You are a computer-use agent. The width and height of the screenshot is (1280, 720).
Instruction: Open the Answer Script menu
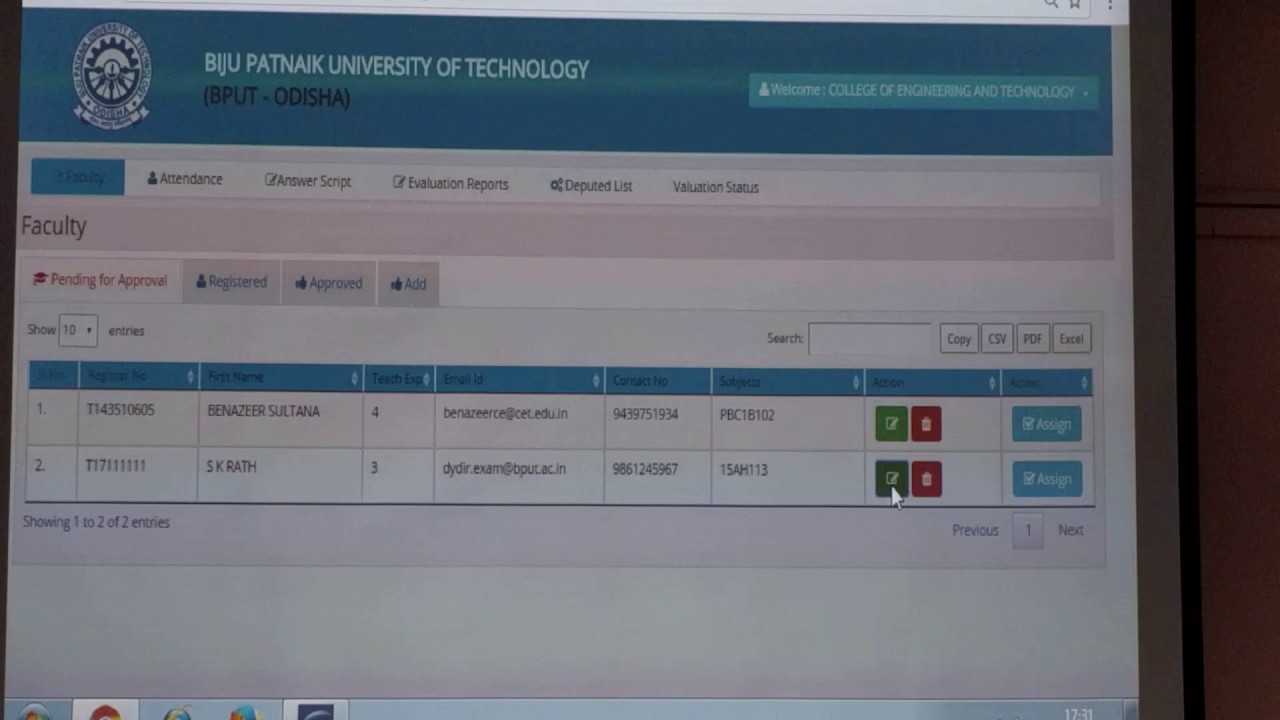(x=308, y=181)
